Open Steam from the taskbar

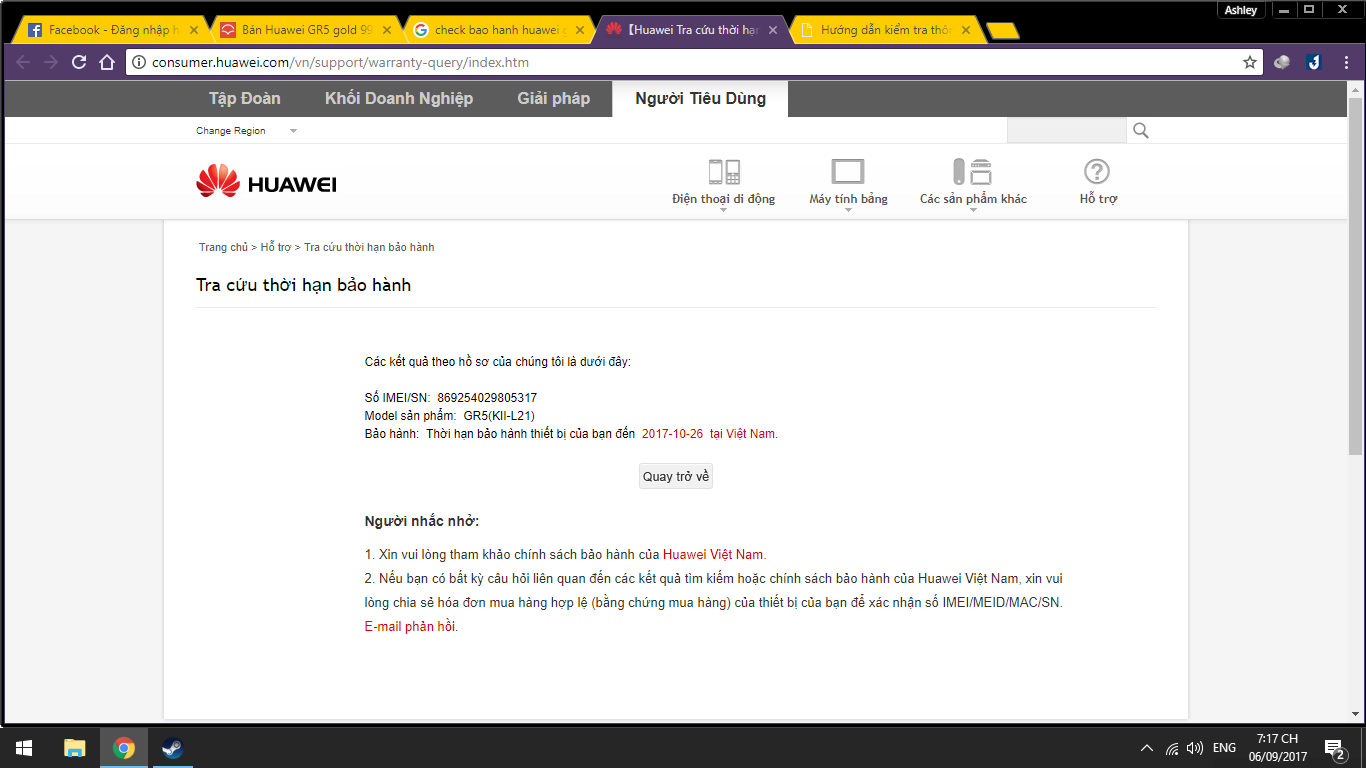point(173,747)
